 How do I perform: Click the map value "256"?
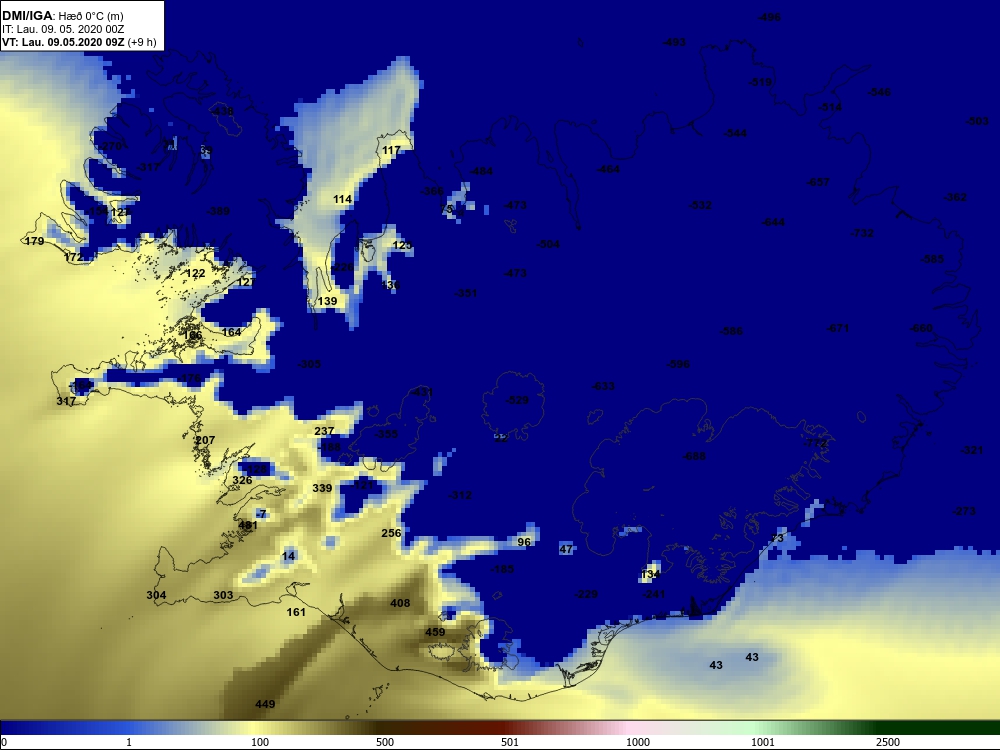point(391,533)
